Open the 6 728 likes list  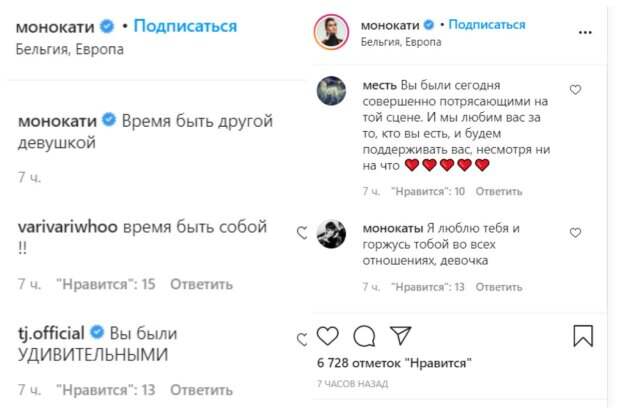pos(393,362)
